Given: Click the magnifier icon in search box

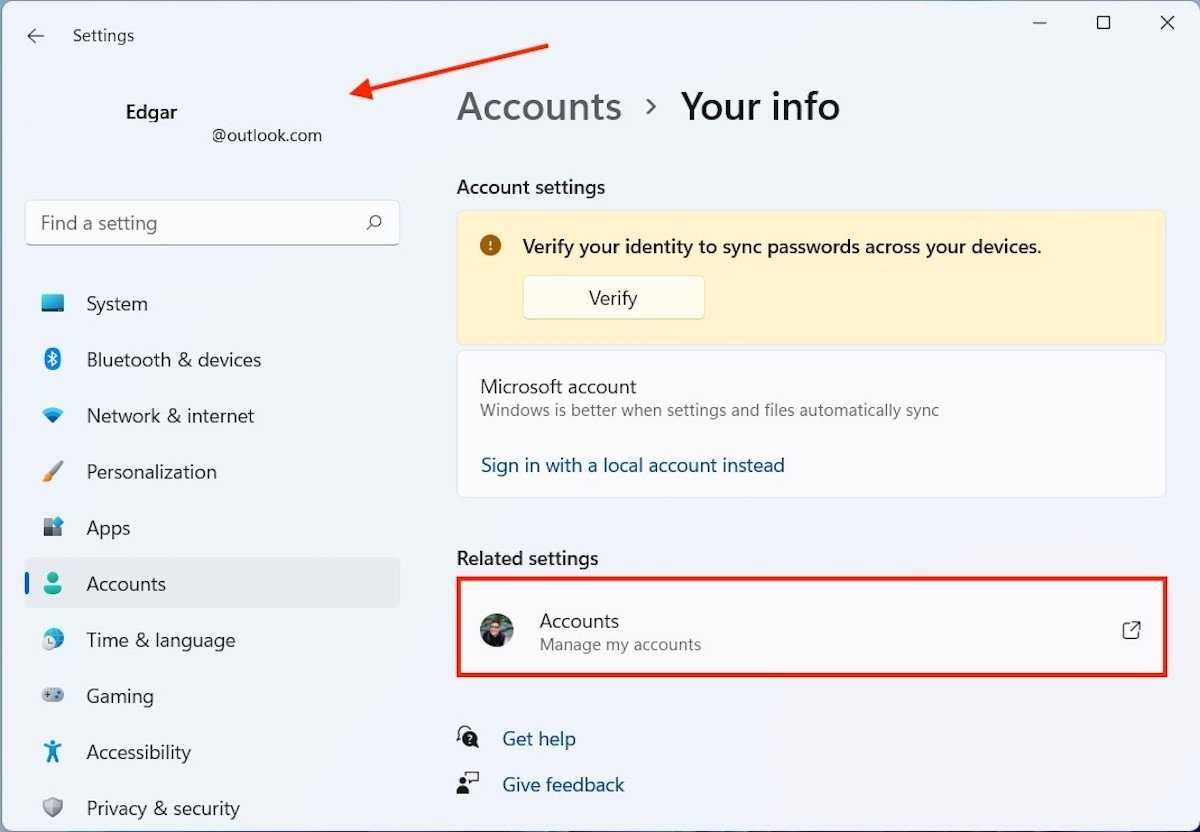Looking at the screenshot, I should pos(374,223).
